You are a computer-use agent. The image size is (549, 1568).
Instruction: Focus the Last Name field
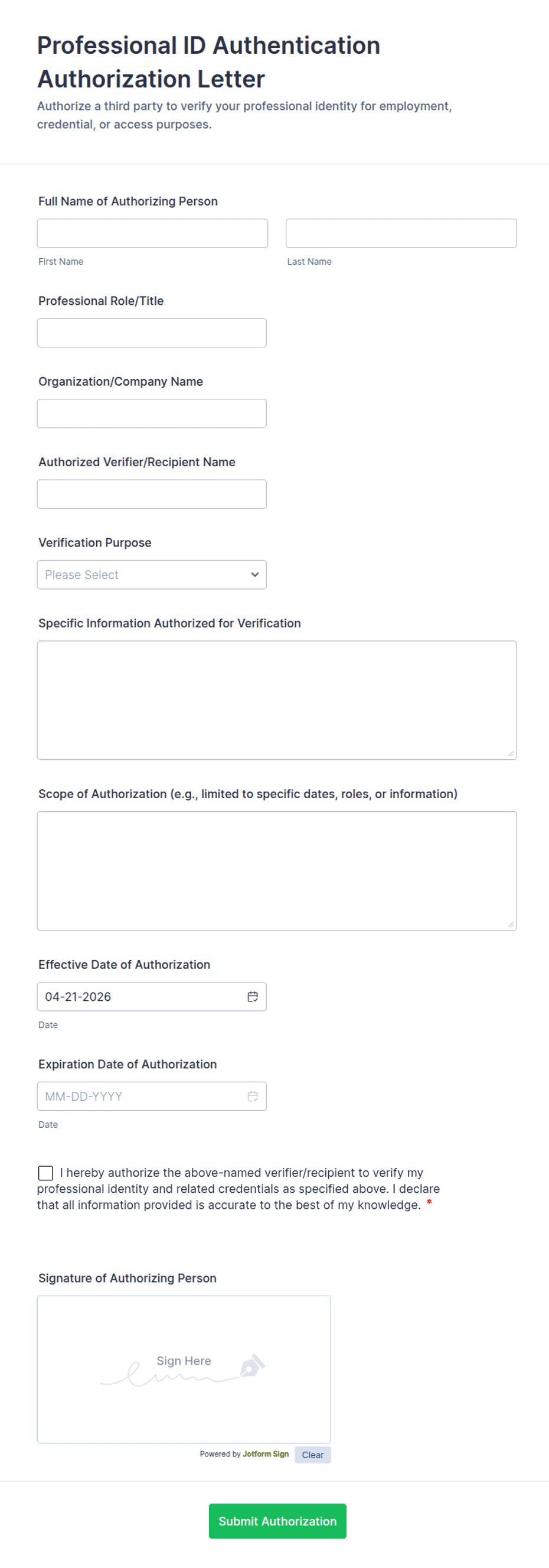[401, 233]
